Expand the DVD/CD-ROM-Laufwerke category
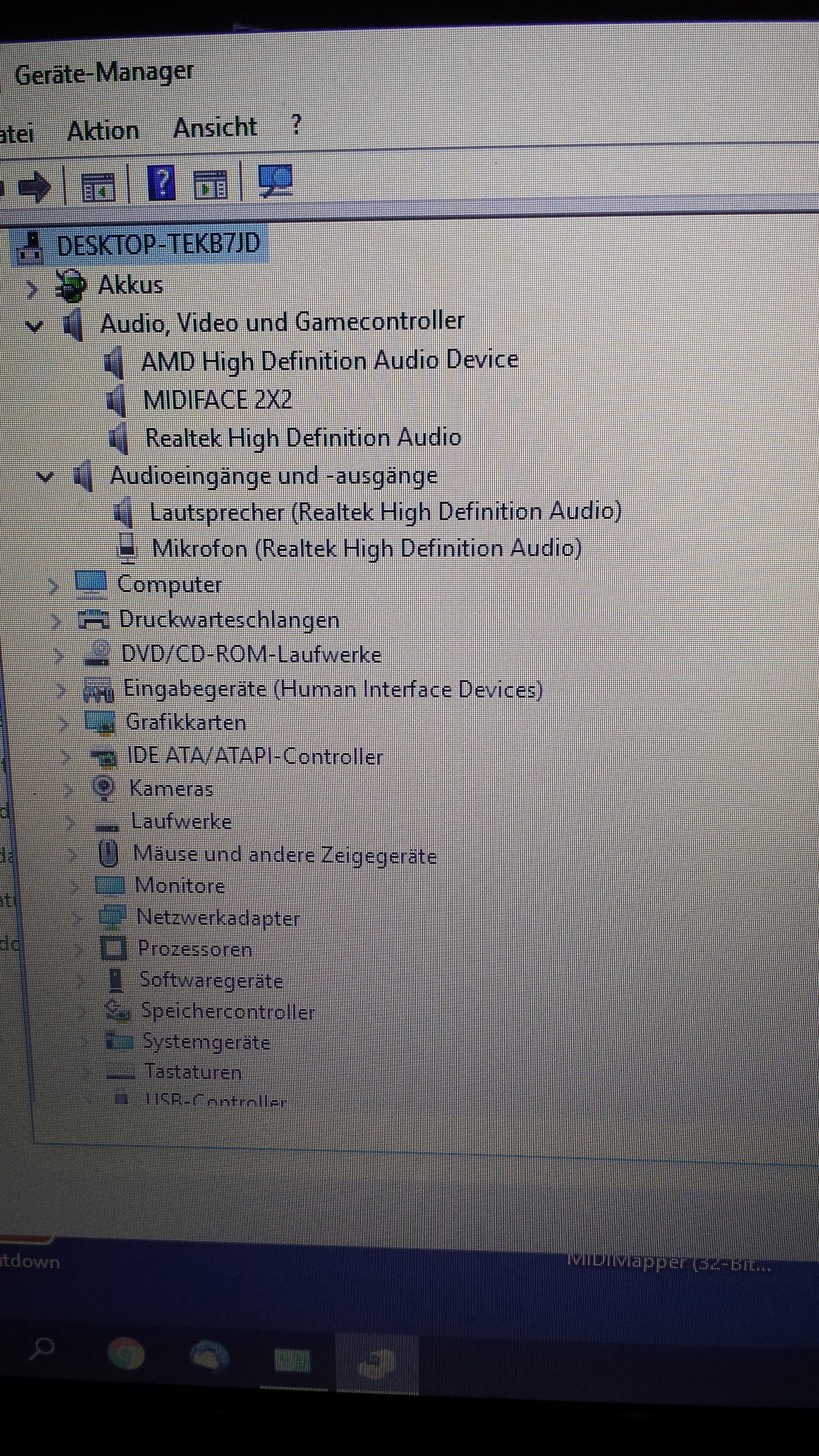819x1456 pixels. 59,656
